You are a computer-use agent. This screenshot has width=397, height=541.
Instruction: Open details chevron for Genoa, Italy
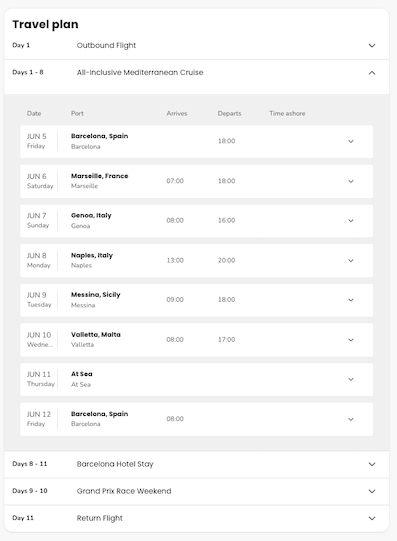pos(351,221)
